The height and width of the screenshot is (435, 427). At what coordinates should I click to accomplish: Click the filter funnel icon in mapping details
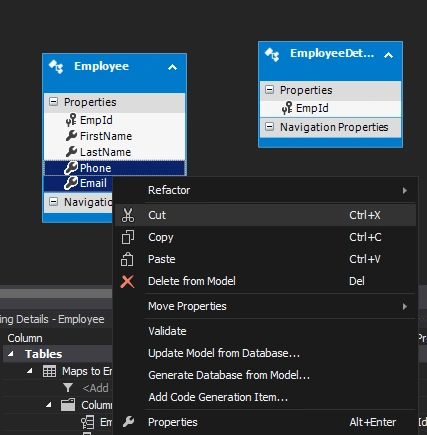pos(68,387)
